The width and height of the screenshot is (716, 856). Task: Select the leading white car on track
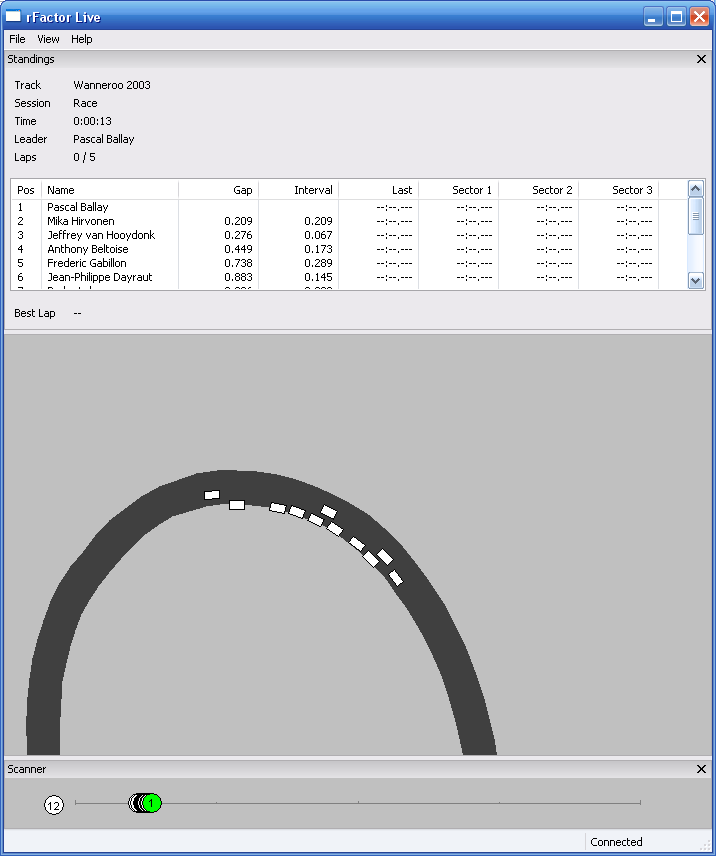[211, 494]
